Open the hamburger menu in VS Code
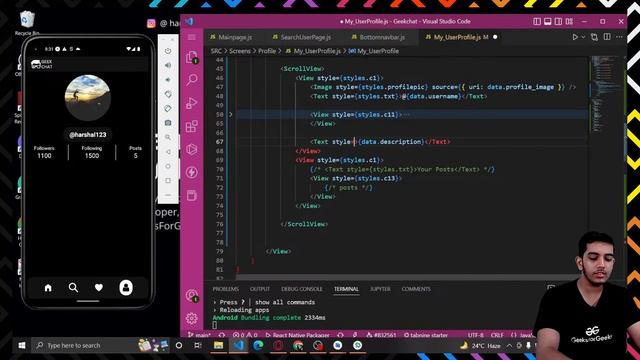This screenshot has width=640, height=360. click(x=191, y=37)
